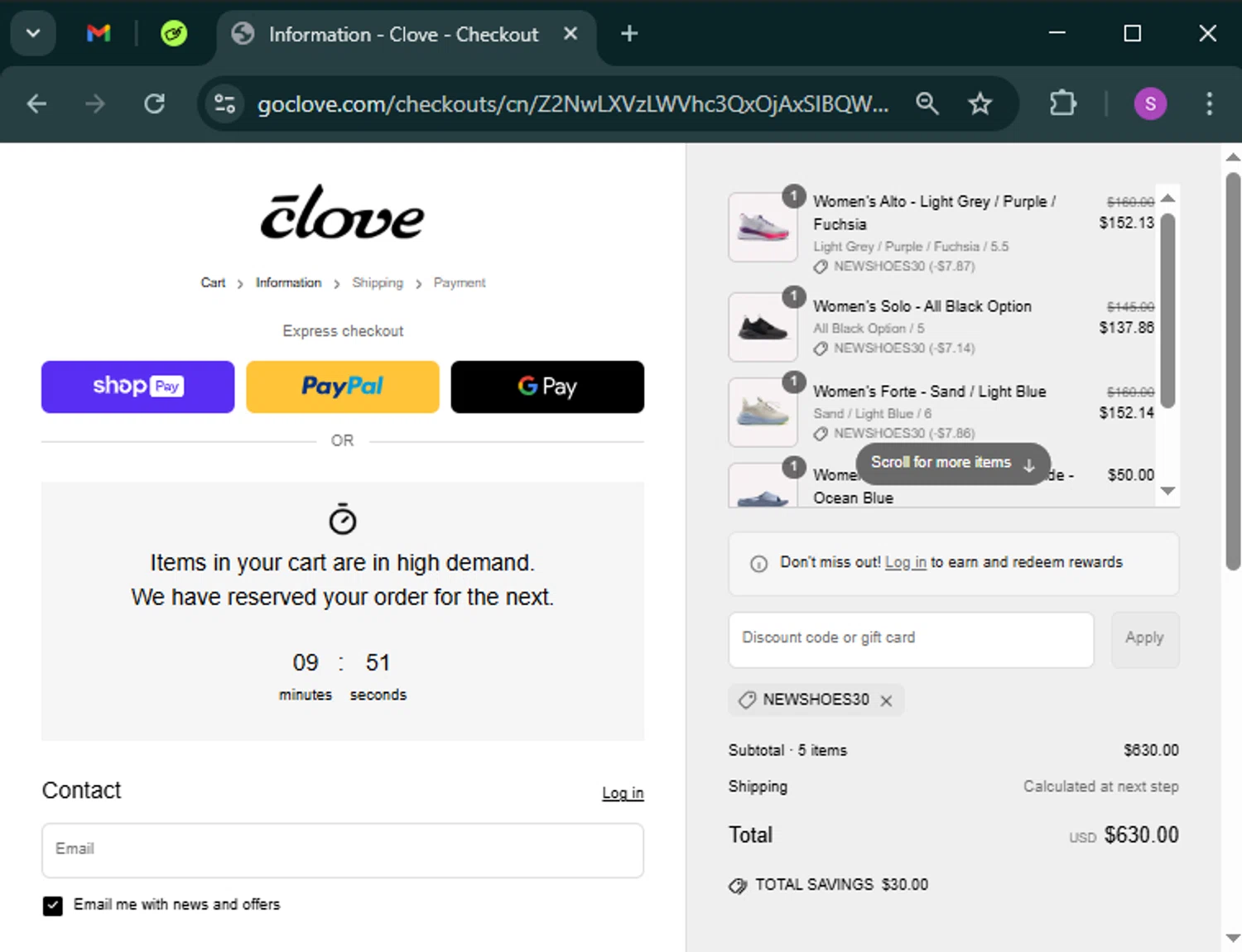Log in to earn and redeem rewards

click(906, 562)
